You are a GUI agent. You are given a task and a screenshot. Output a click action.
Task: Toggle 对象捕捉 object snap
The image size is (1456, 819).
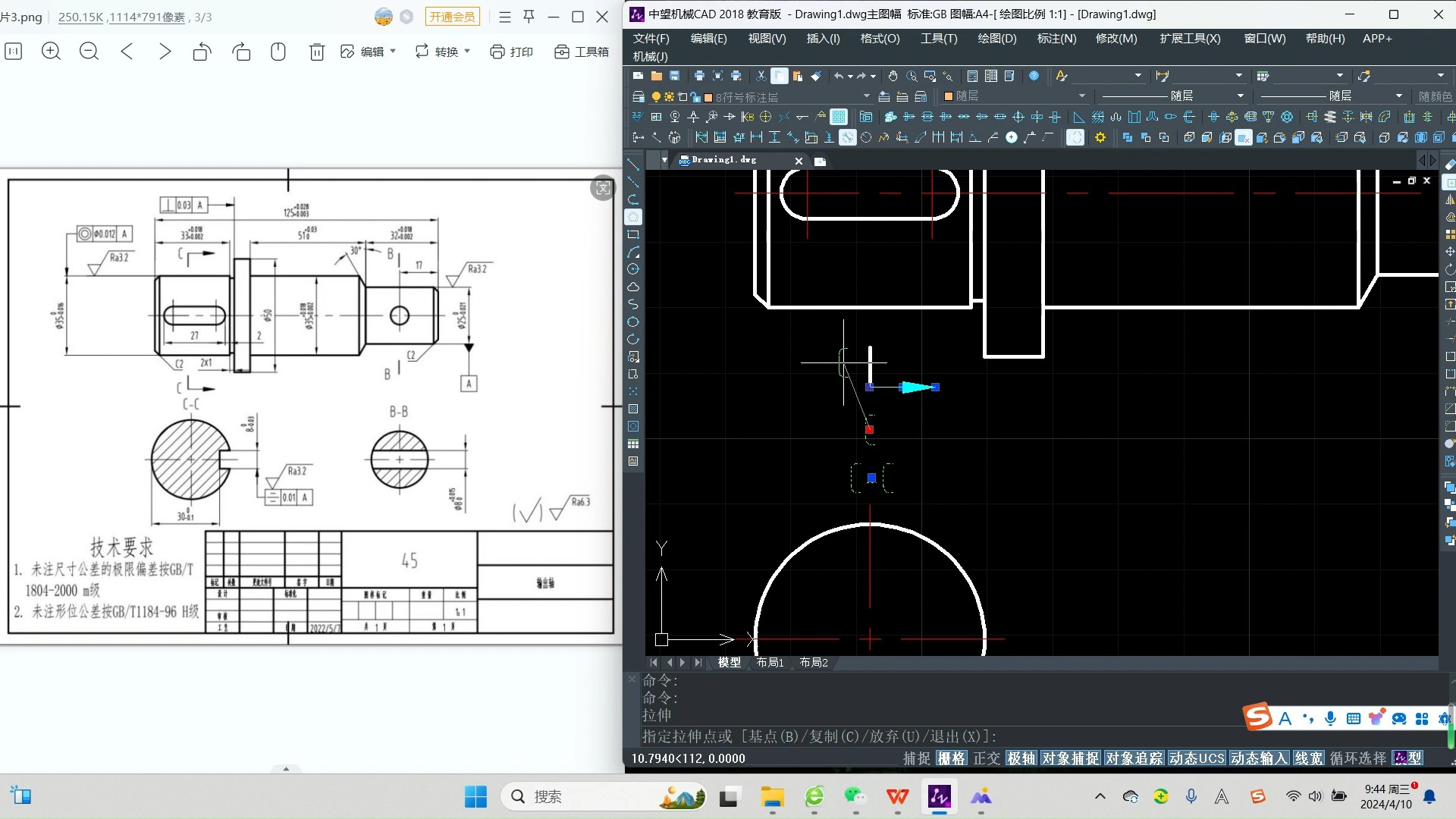pyautogui.click(x=1070, y=758)
